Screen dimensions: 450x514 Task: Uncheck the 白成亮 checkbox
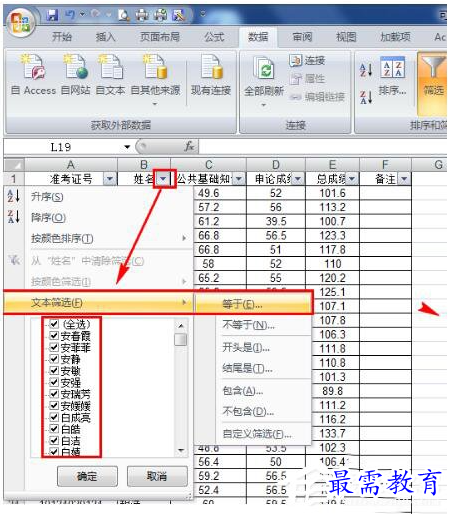(x=54, y=417)
